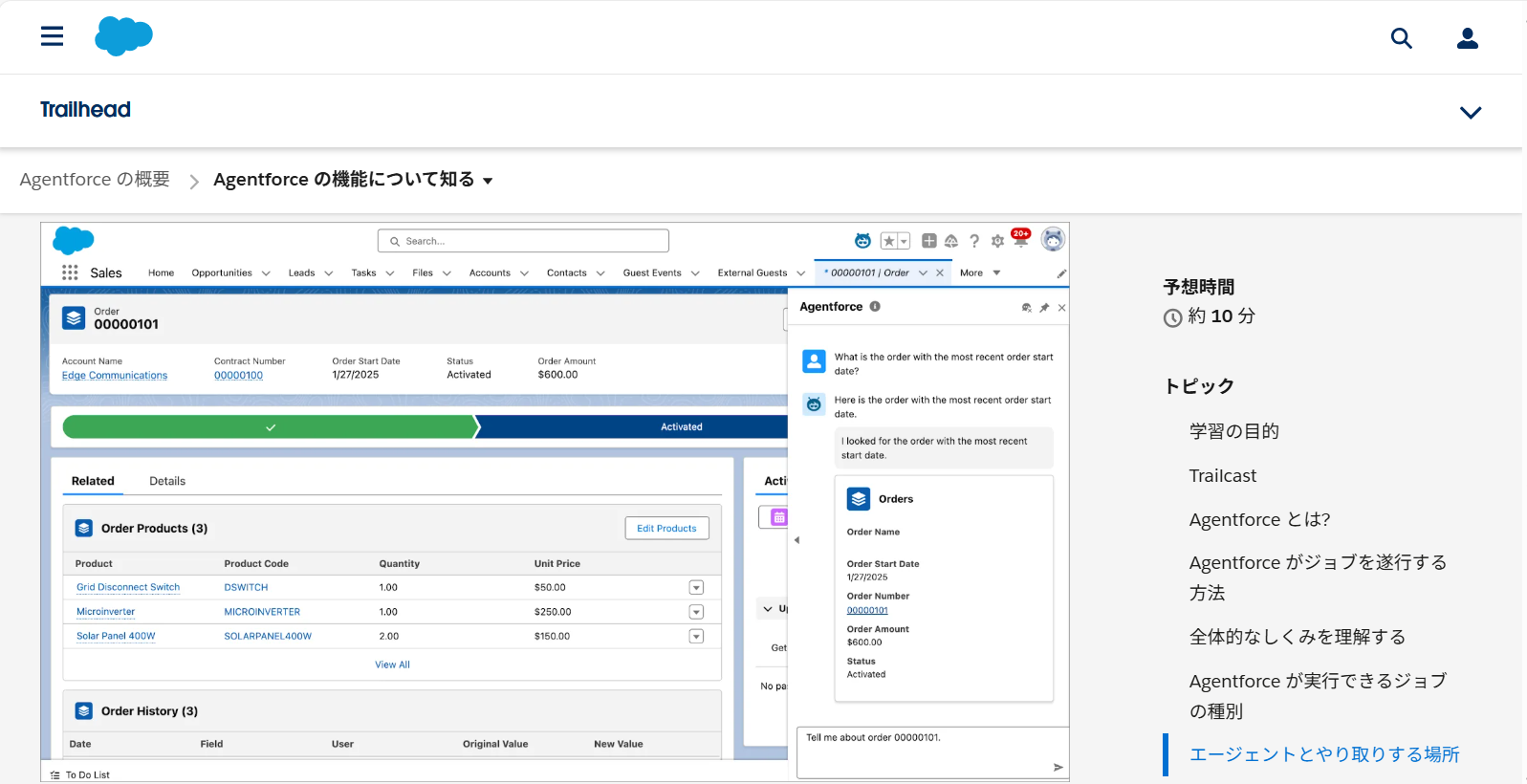Open the Agentforce の機能について知る dropdown
1527x784 pixels.
point(488,181)
